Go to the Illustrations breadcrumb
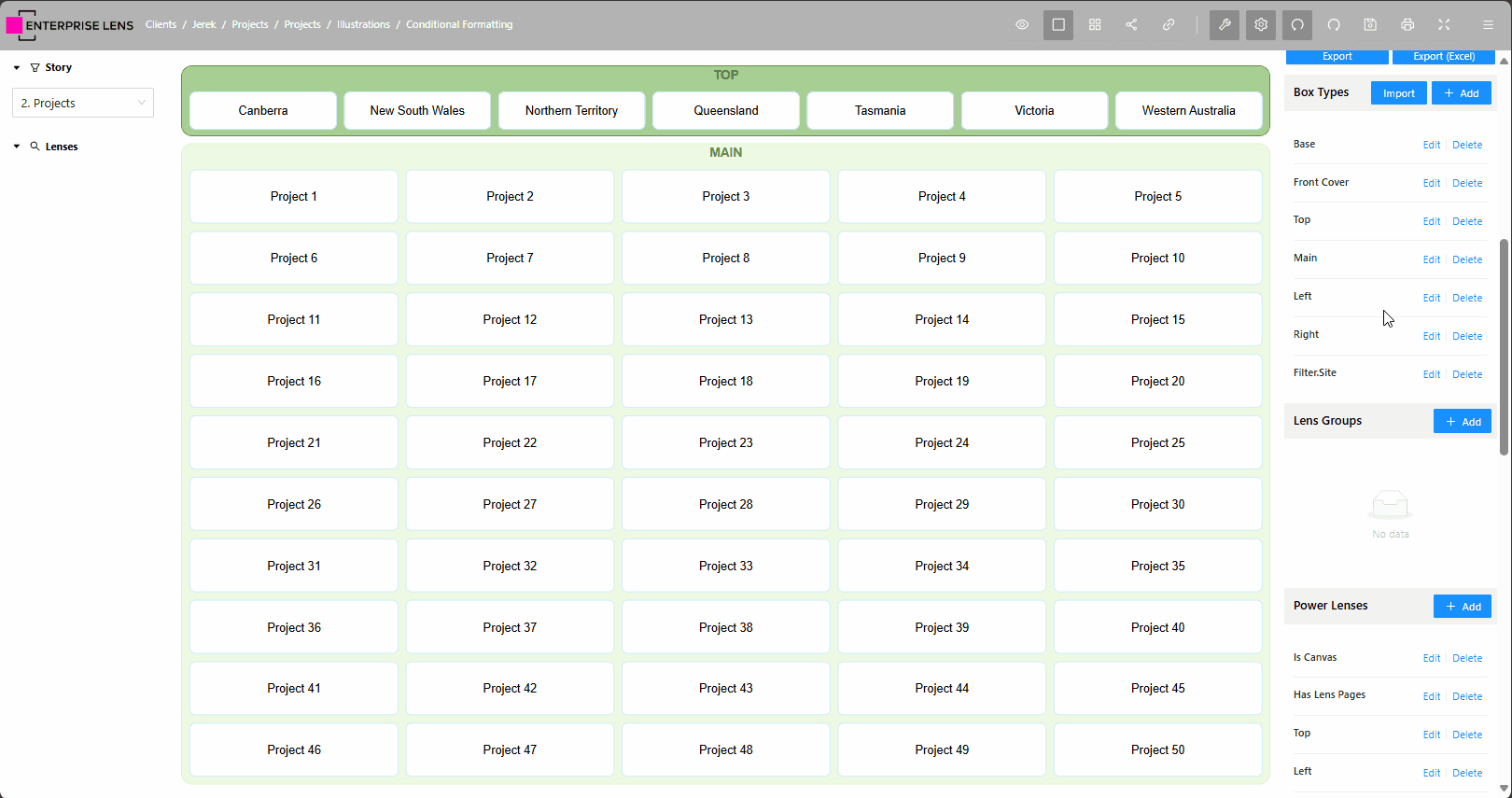The width and height of the screenshot is (1512, 798). (x=363, y=25)
